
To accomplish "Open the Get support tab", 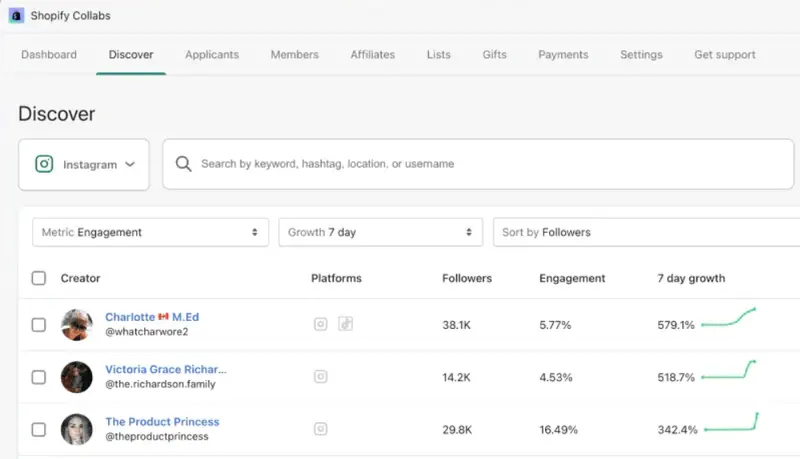I will 724,55.
